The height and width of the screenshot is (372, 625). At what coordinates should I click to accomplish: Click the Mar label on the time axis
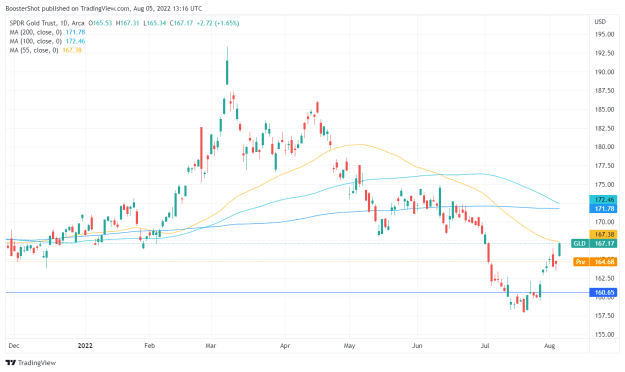click(x=211, y=346)
